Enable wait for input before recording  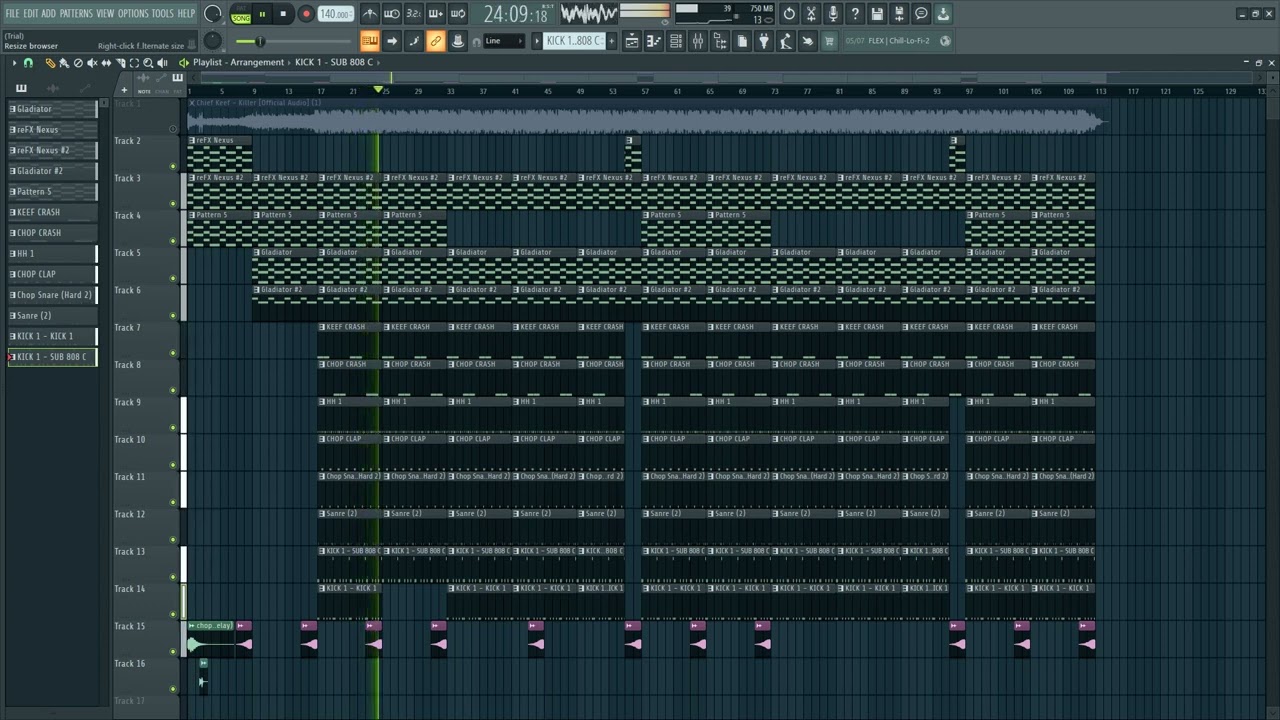coord(392,14)
